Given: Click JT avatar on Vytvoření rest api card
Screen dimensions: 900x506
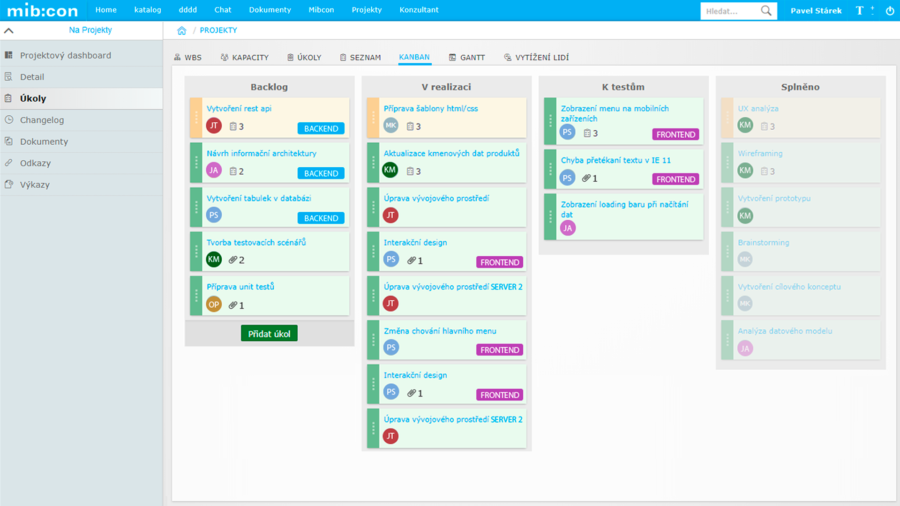Looking at the screenshot, I should [x=213, y=126].
